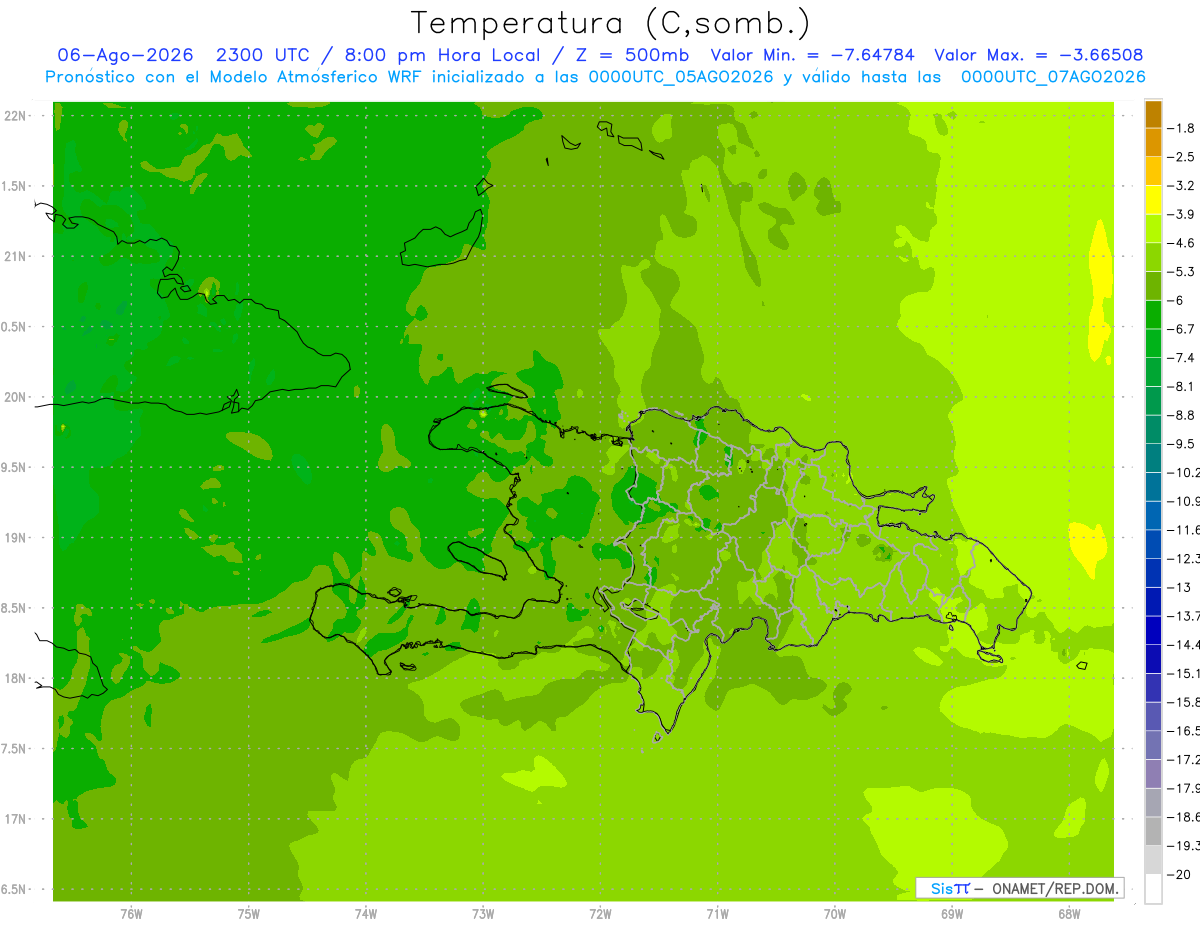The width and height of the screenshot is (1200, 927).
Task: Click the '71W' longitude axis label
Action: (x=717, y=914)
